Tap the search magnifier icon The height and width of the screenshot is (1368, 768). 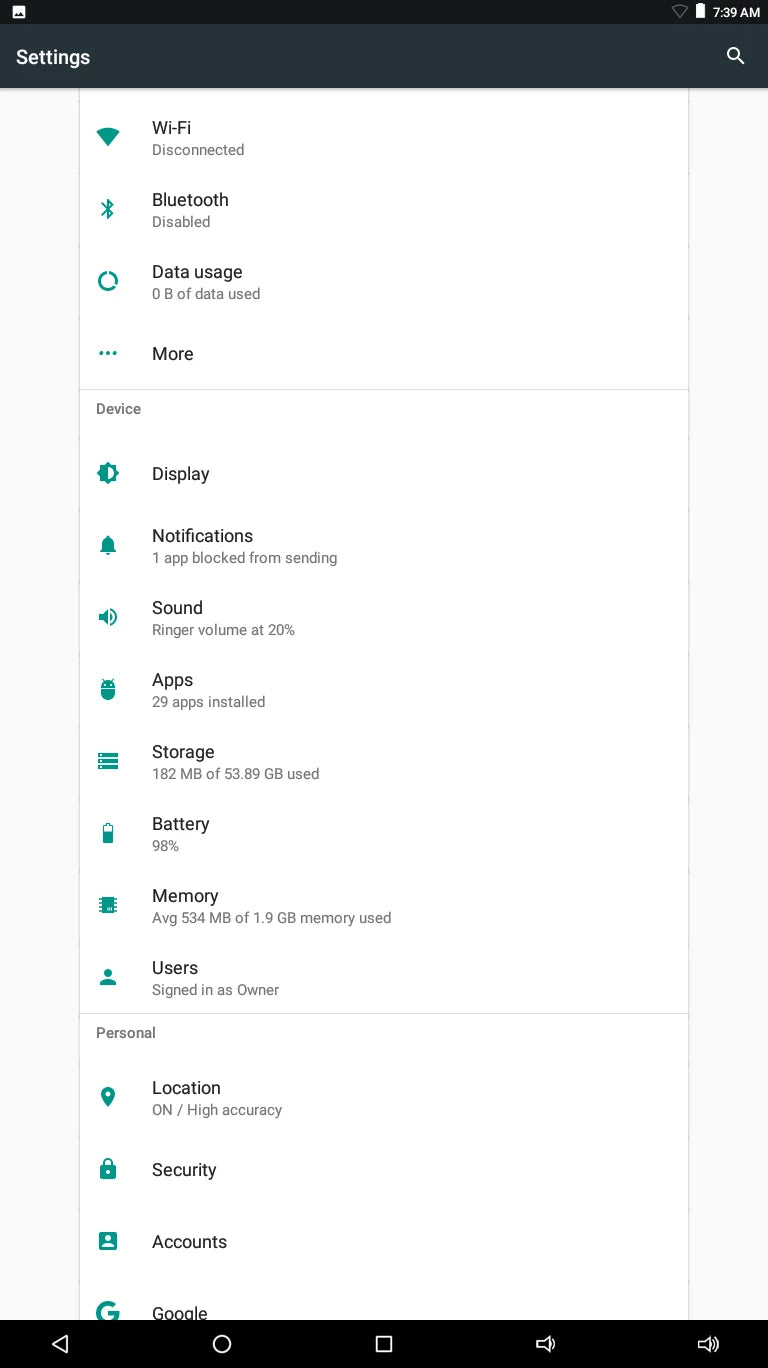735,56
